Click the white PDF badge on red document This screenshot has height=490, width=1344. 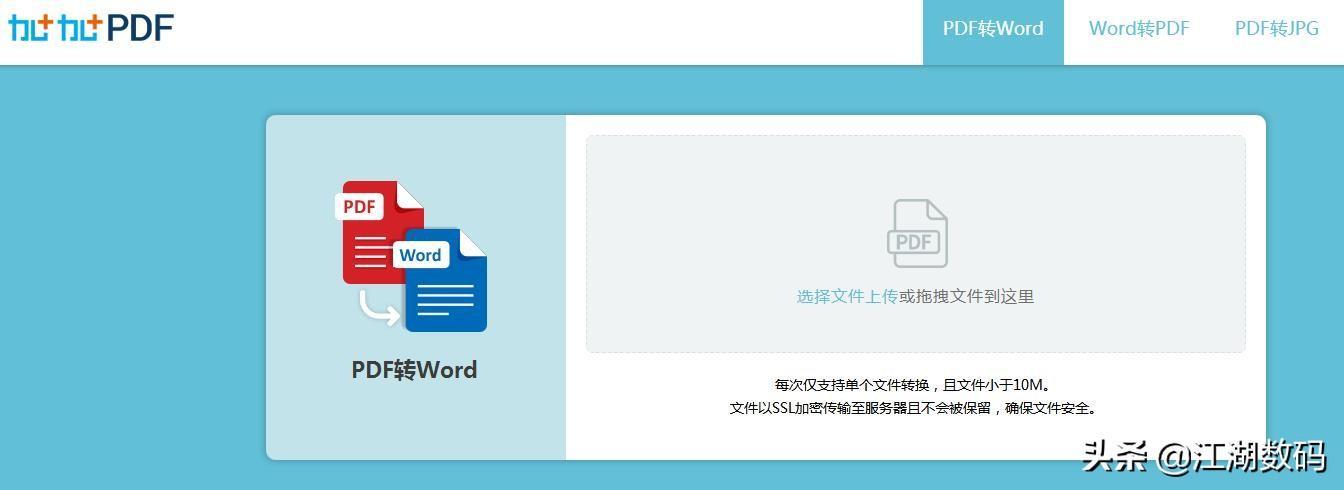[359, 207]
